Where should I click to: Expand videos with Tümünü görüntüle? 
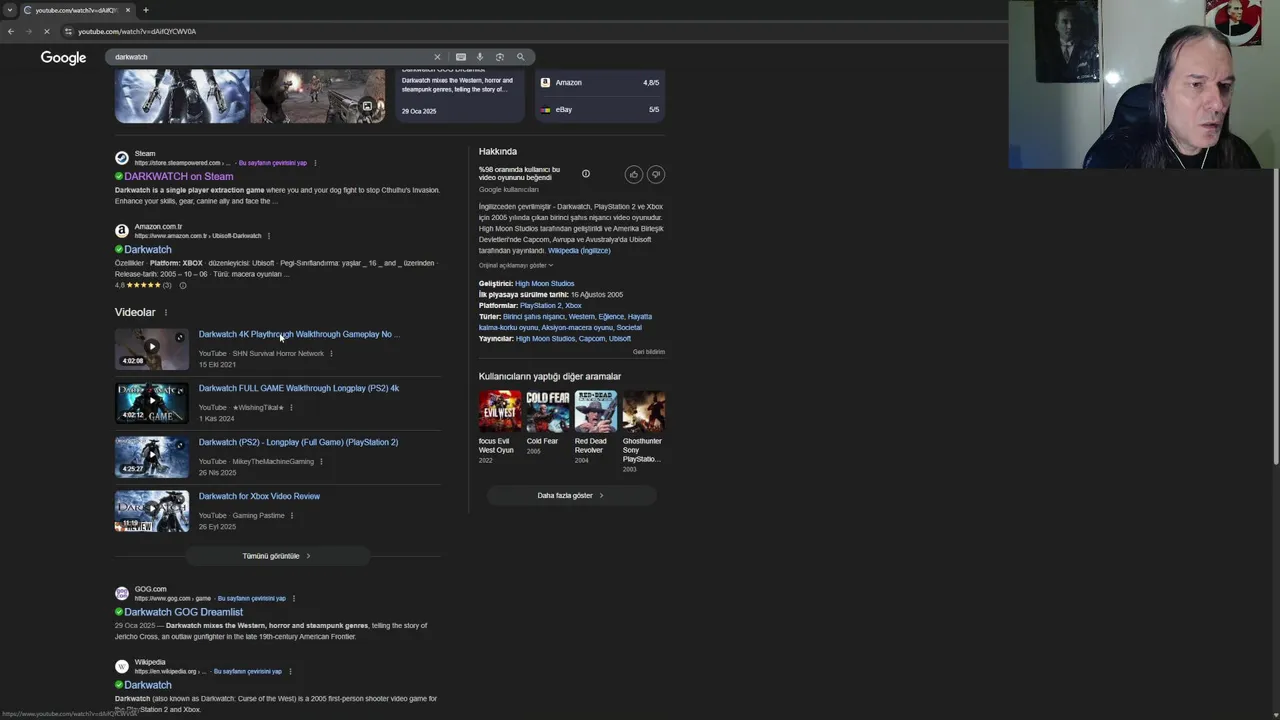[277, 556]
